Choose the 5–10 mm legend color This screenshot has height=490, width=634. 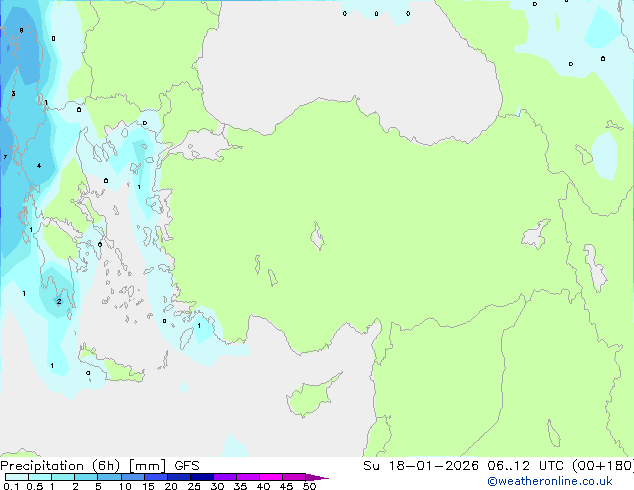pyautogui.click(x=109, y=477)
